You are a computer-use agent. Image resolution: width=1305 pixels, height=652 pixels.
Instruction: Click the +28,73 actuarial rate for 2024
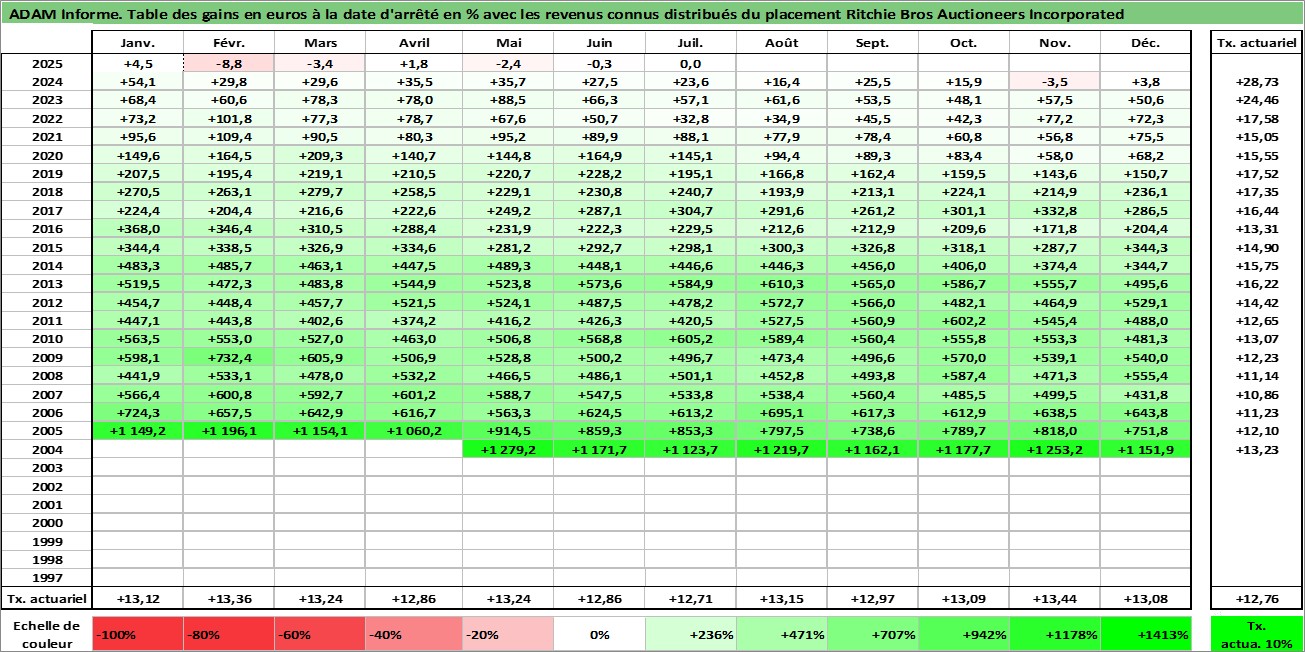pos(1257,81)
